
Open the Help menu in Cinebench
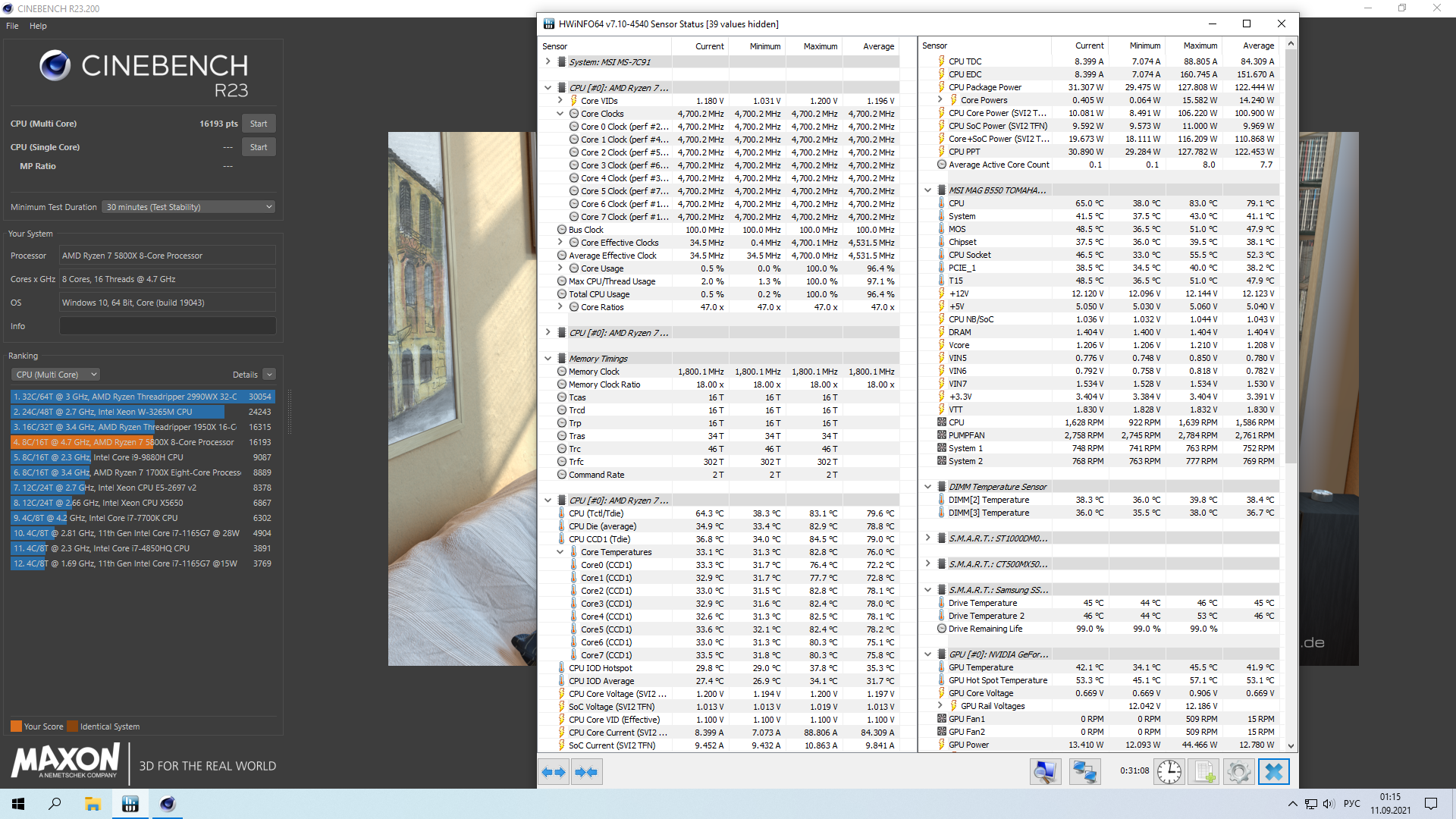click(38, 26)
